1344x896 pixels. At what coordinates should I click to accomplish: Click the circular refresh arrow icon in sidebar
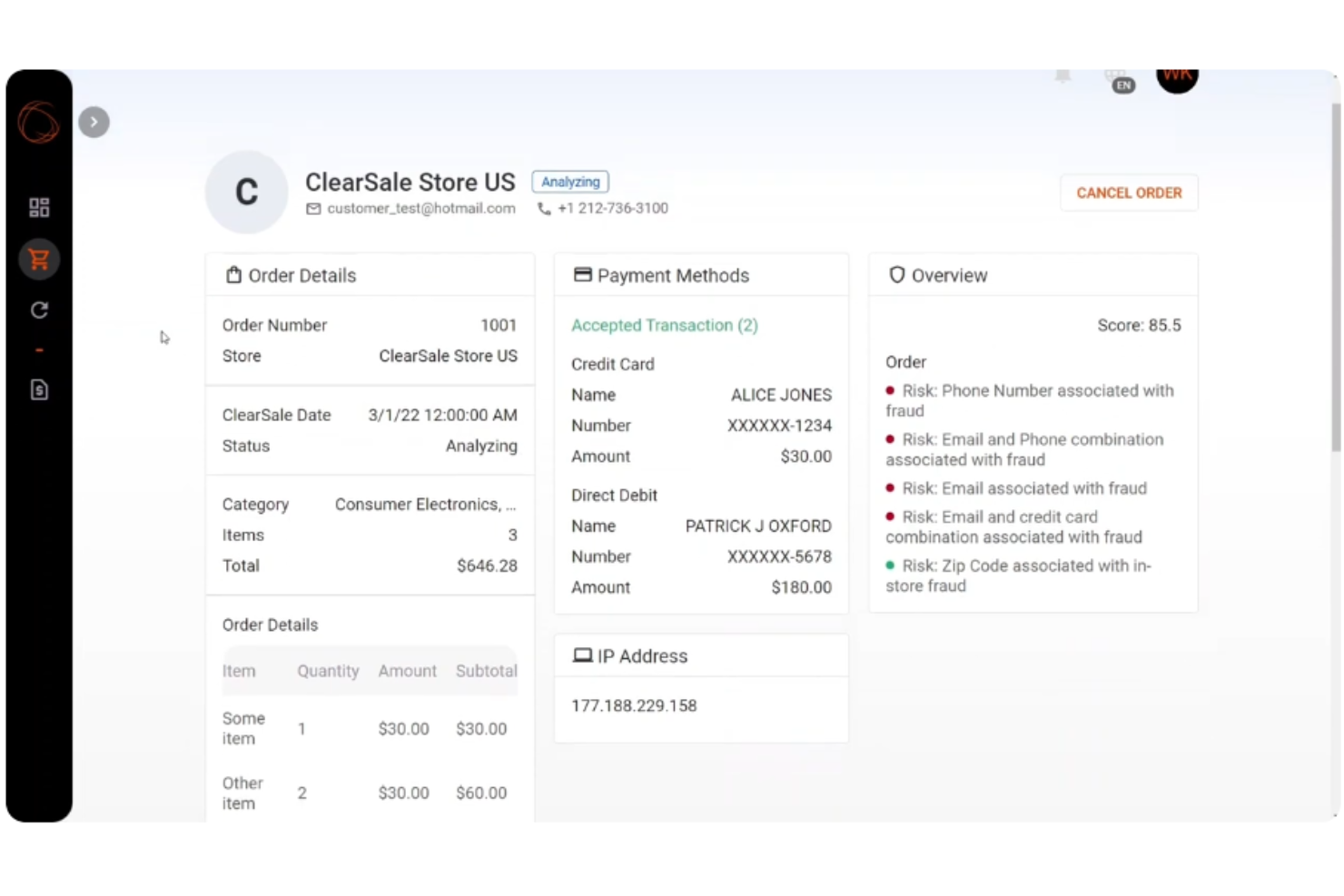(x=39, y=310)
